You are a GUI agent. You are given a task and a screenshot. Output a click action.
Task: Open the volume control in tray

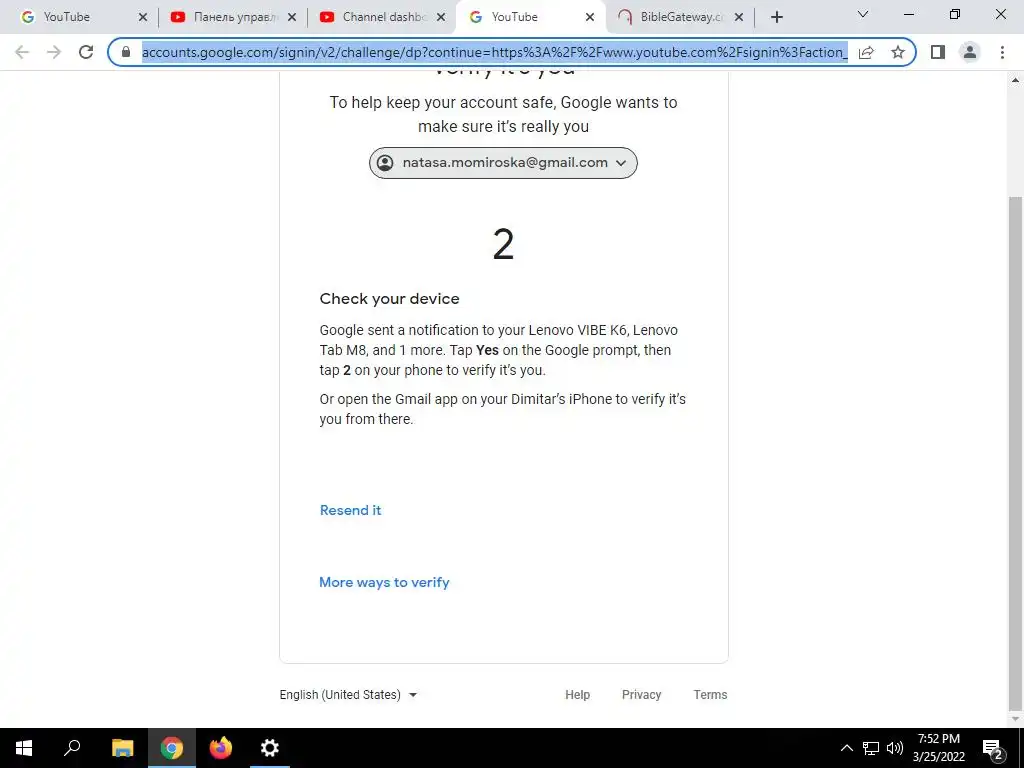(895, 748)
